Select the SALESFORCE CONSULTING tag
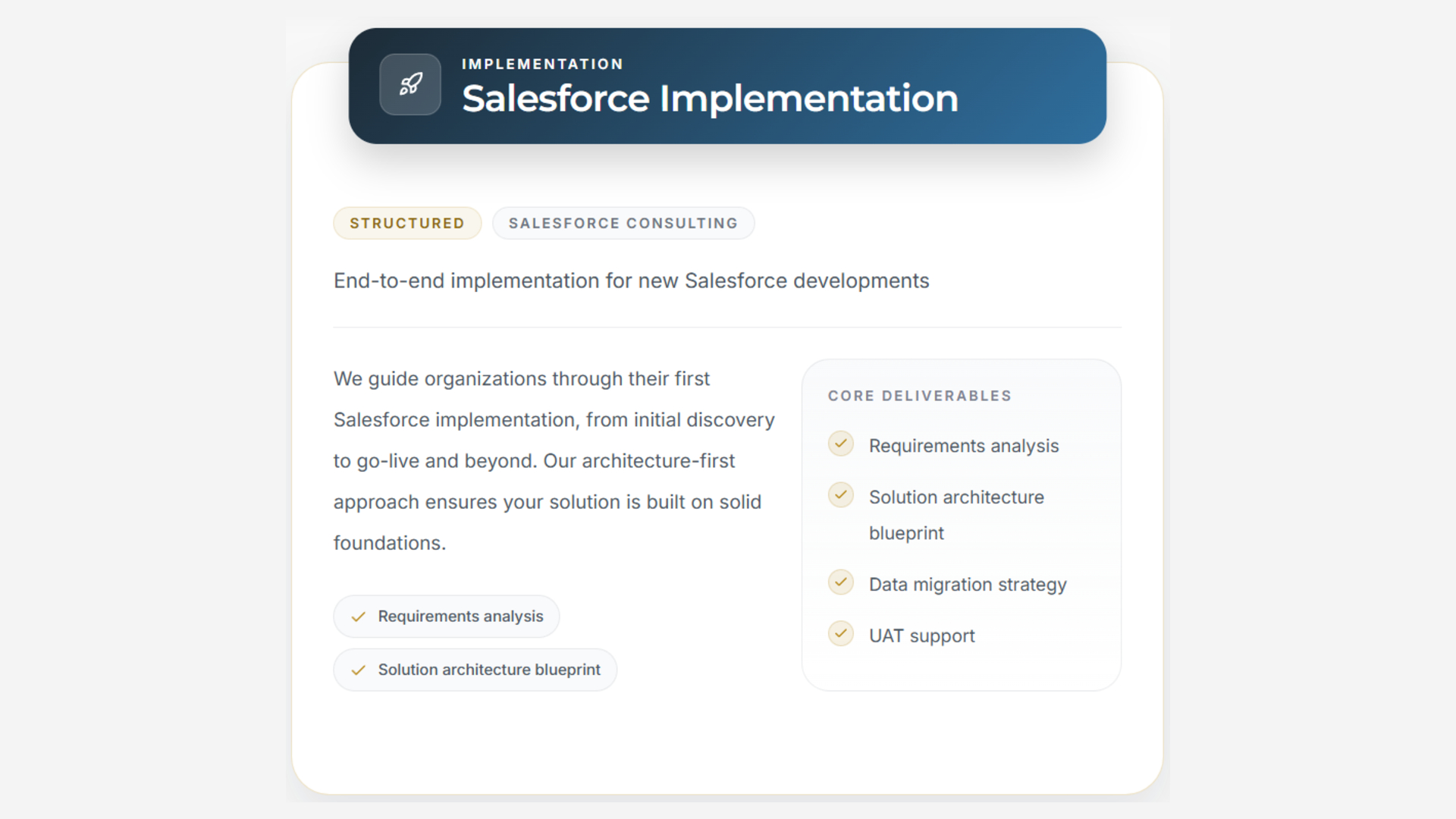The image size is (1456, 819). (623, 223)
